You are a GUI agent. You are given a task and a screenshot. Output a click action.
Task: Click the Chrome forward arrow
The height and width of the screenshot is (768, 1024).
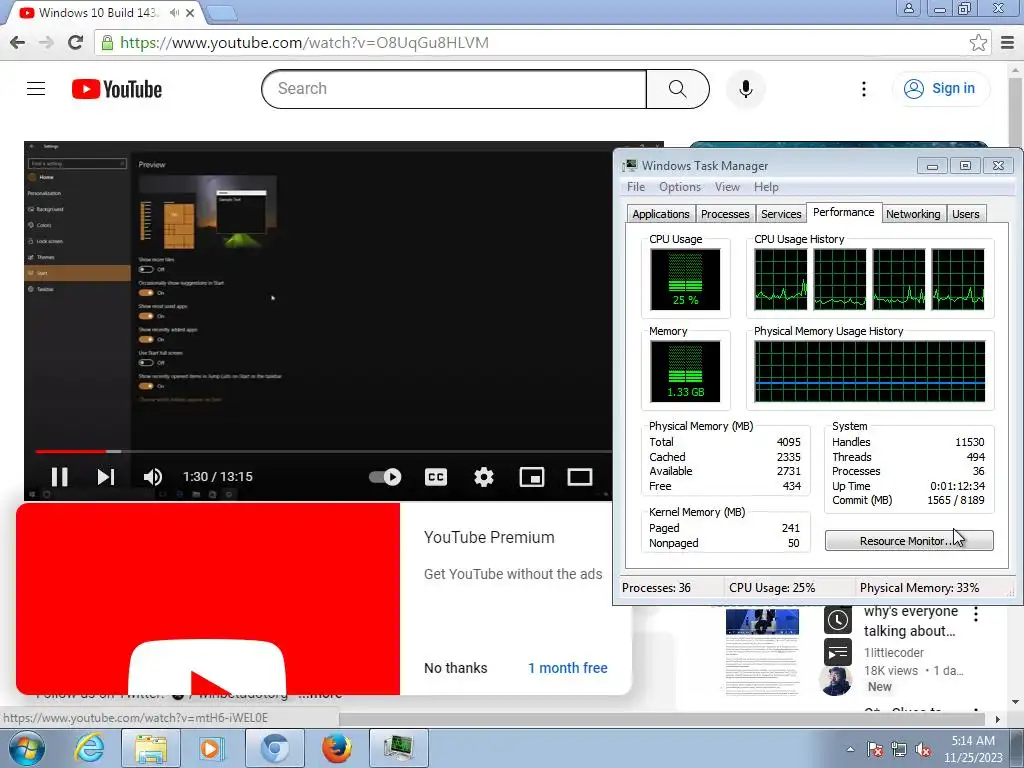[x=46, y=42]
